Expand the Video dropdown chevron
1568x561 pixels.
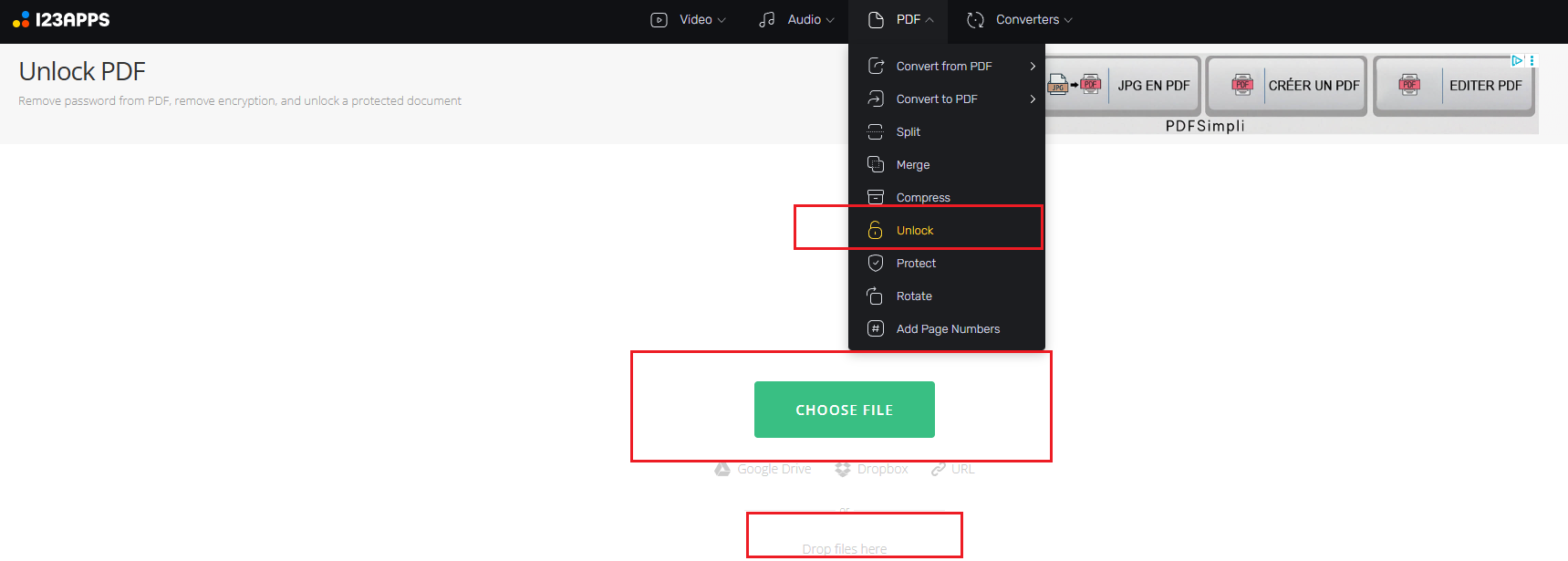point(722,20)
